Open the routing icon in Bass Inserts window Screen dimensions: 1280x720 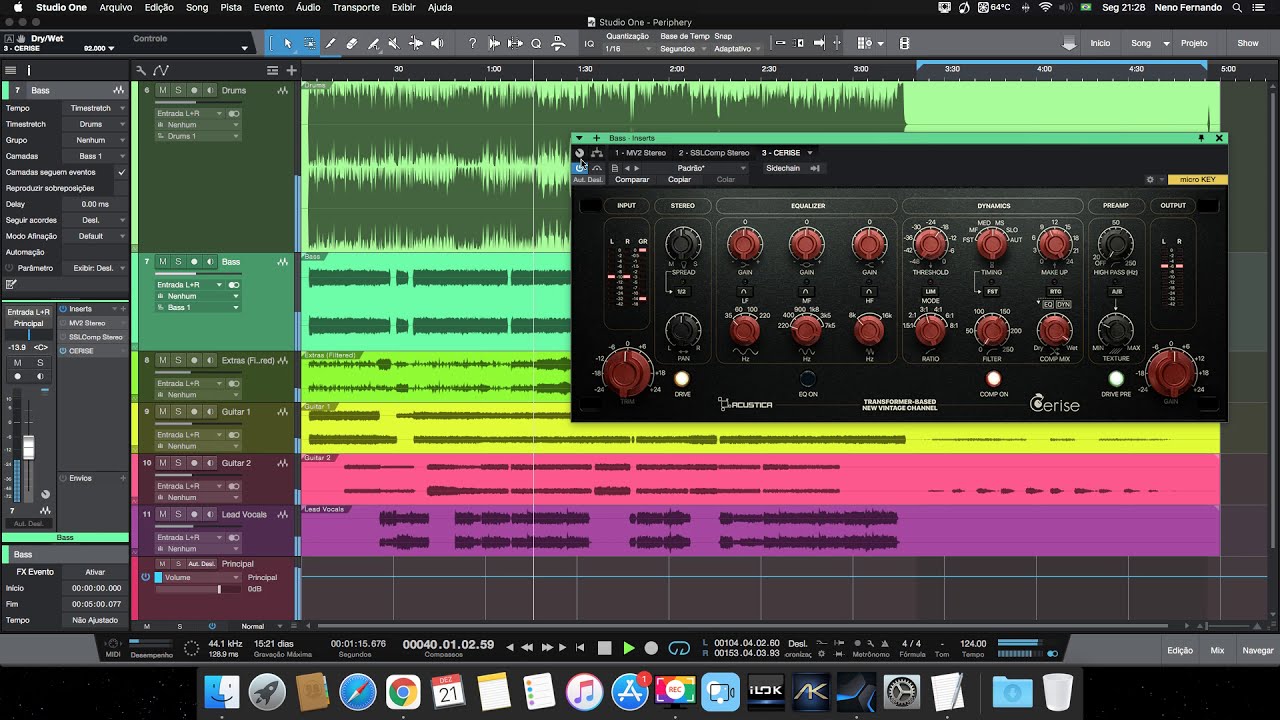(x=597, y=153)
